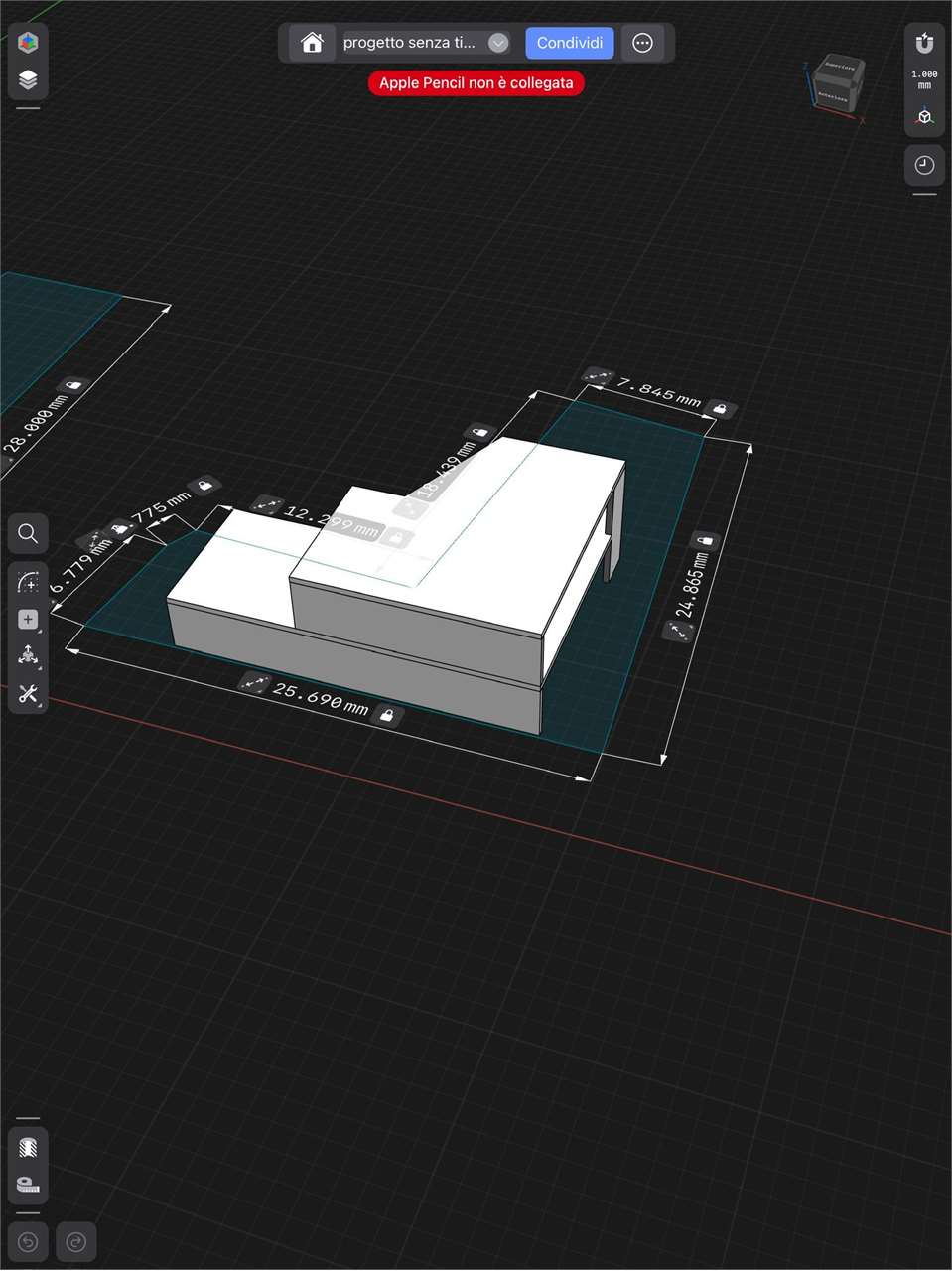Toggle lock on 25.690 mm dimension
The width and height of the screenshot is (952, 1271).
pyautogui.click(x=387, y=715)
